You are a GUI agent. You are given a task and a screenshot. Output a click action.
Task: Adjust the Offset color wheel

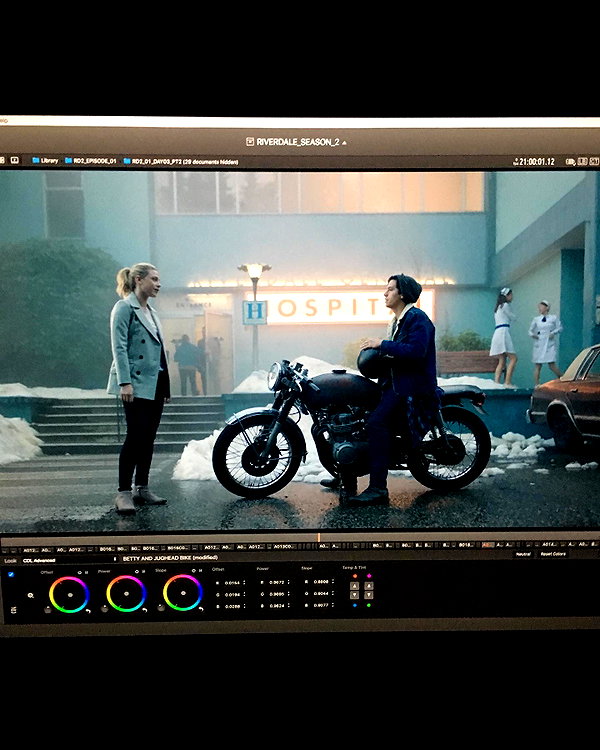point(69,595)
